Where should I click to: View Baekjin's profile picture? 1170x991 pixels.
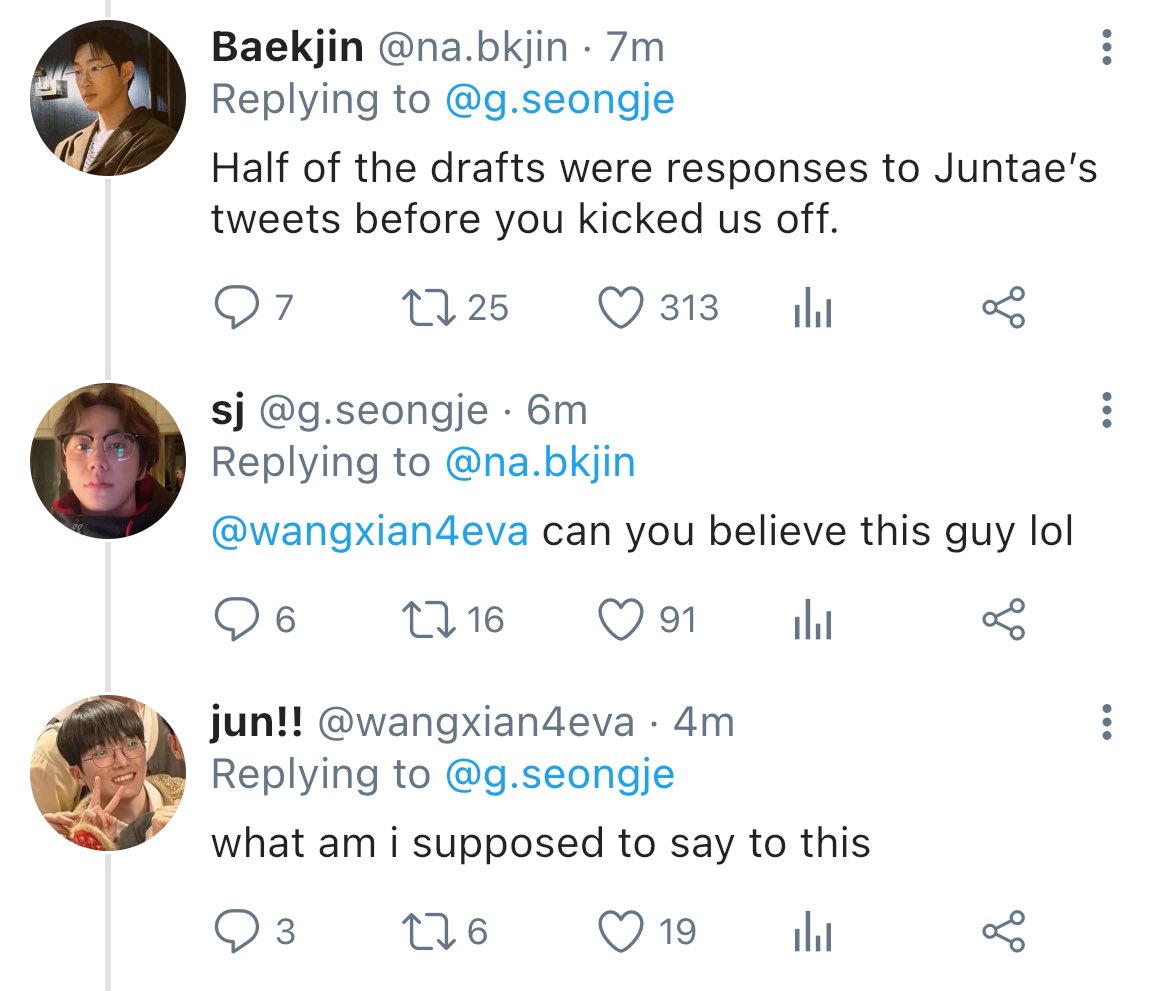[x=108, y=98]
